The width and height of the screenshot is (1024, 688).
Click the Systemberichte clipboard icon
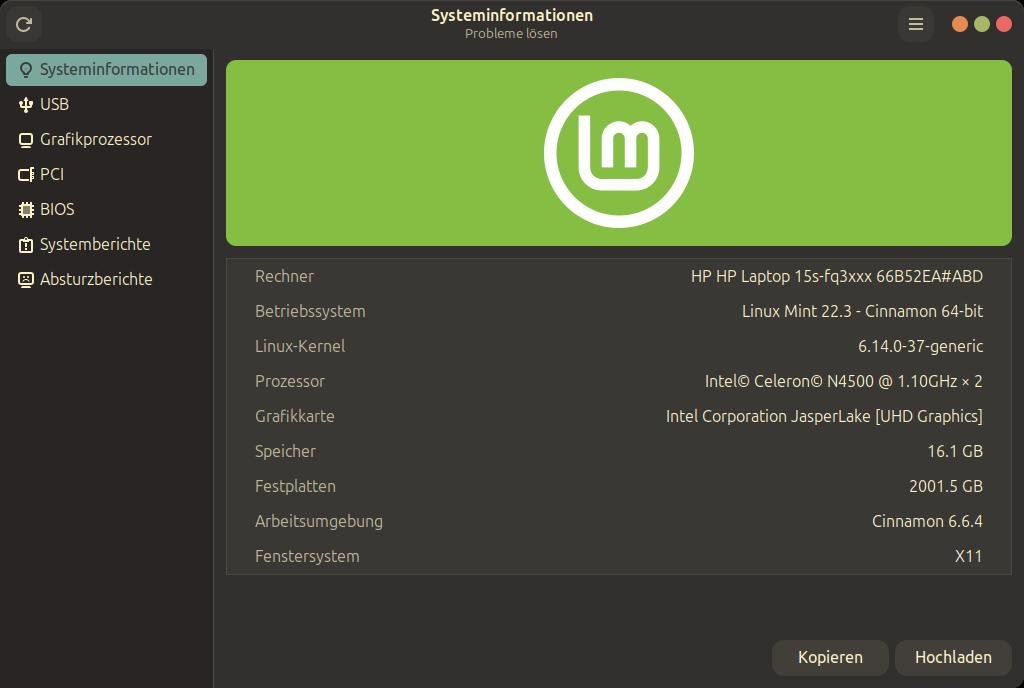pos(25,245)
